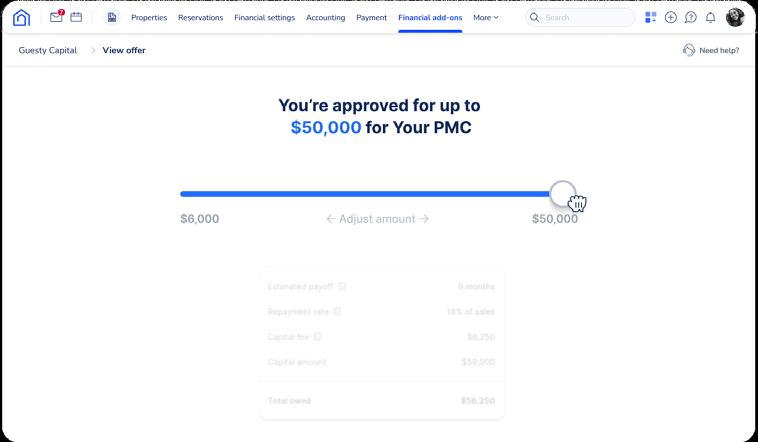Focus the Search input field

[x=580, y=17]
